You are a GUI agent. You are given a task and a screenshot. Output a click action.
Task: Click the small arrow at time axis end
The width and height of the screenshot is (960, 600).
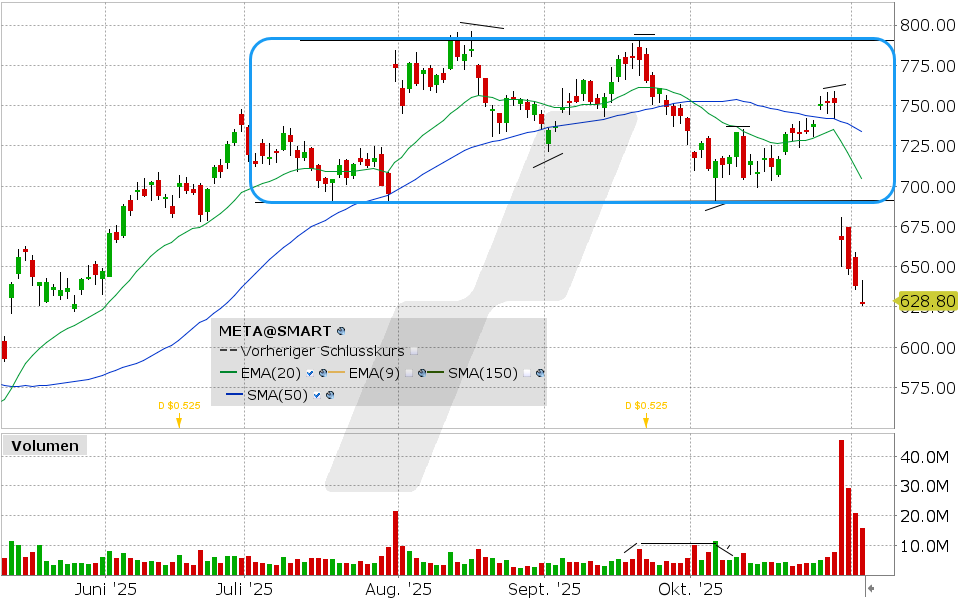pos(870,588)
